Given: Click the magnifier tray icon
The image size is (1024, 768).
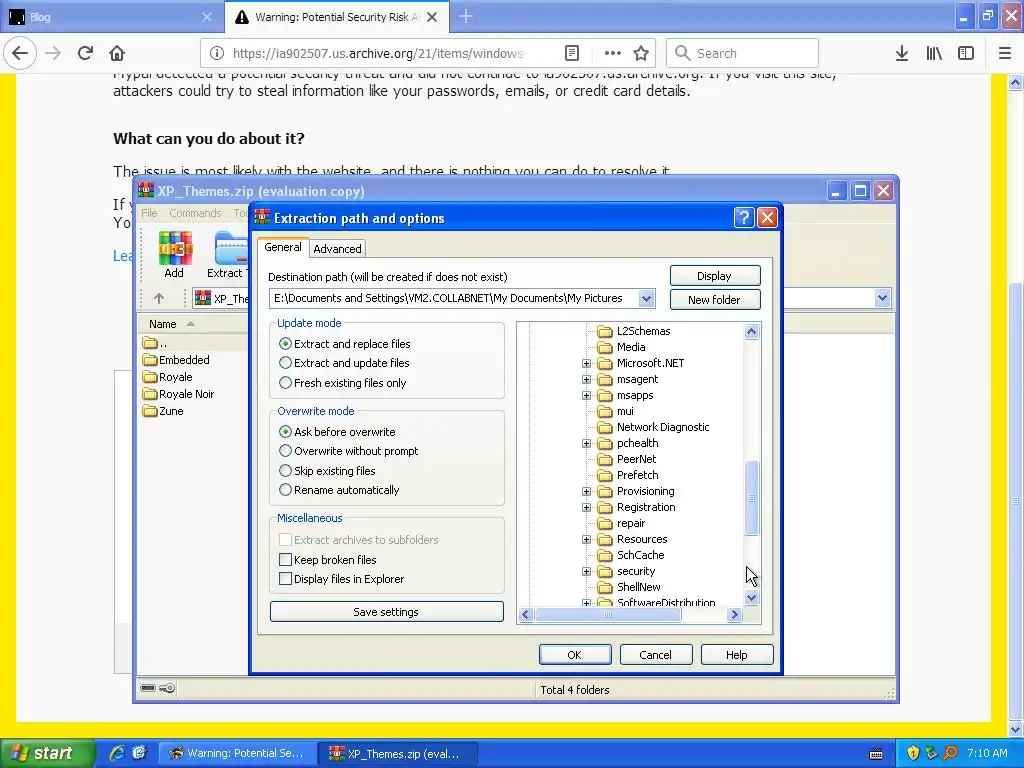Looking at the screenshot, I should (x=951, y=753).
